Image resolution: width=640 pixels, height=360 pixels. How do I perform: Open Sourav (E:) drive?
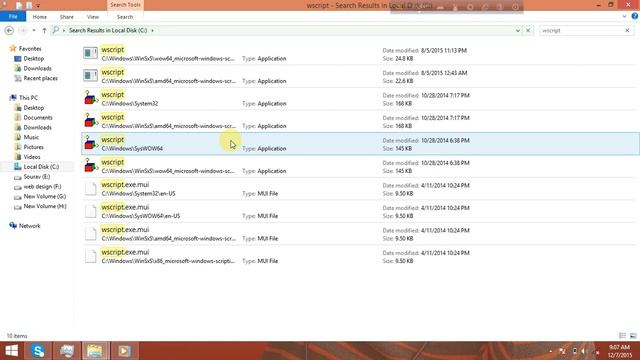pos(36,177)
